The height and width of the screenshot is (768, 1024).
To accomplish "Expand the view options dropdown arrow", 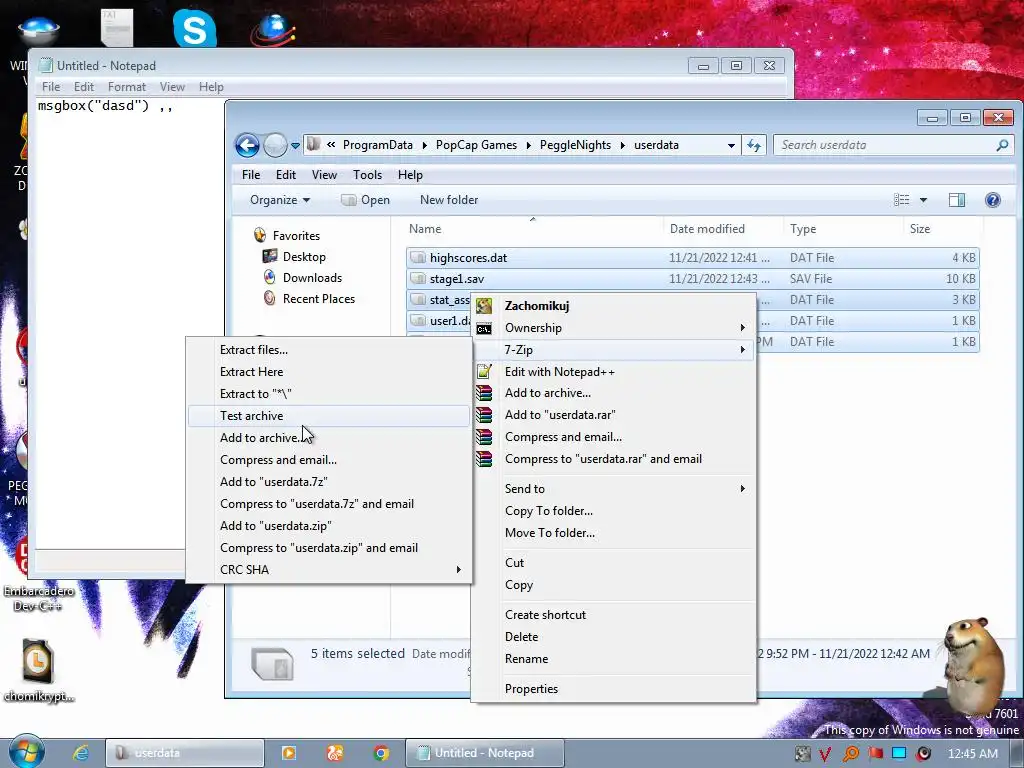I will pyautogui.click(x=923, y=200).
